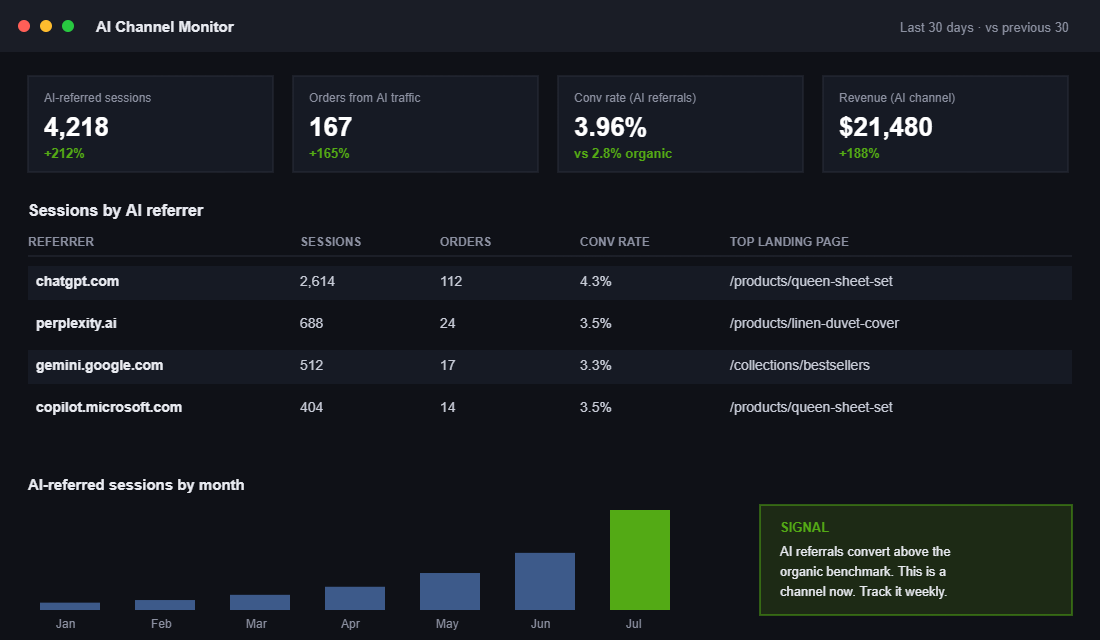Image resolution: width=1100 pixels, height=640 pixels.
Task: Click the 24 orders cell
Action: 448,324
